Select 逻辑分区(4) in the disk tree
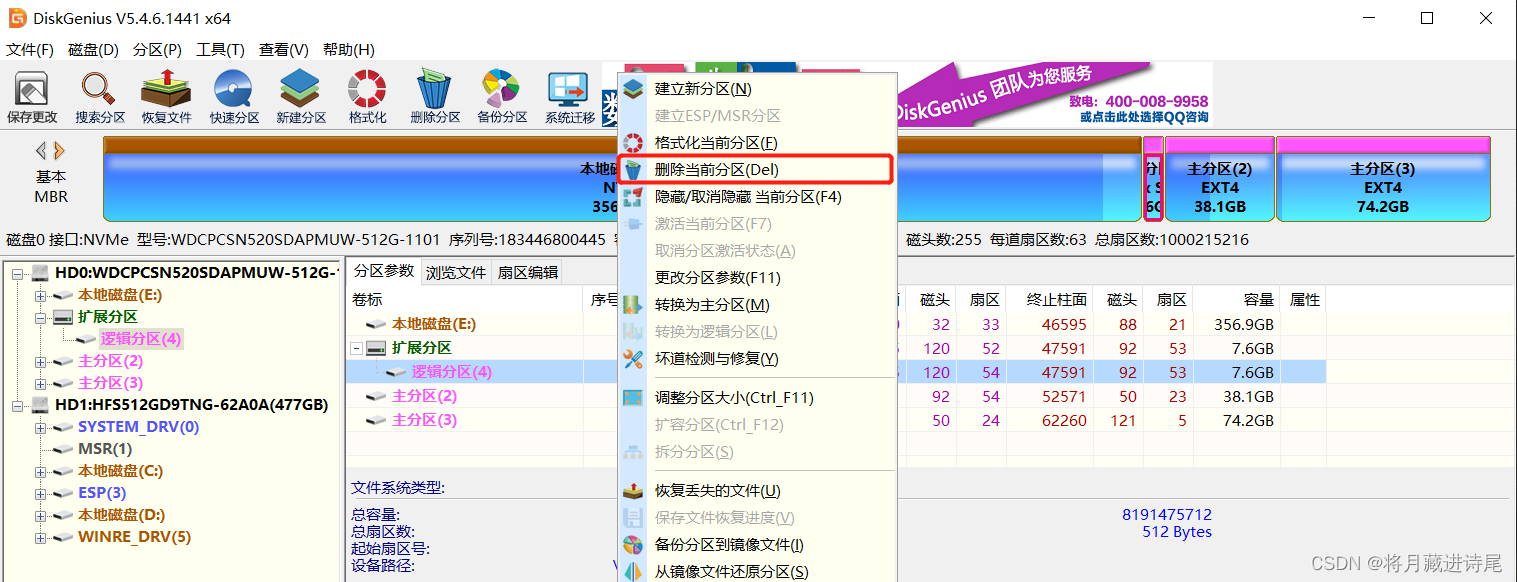This screenshot has height=582, width=1517. [141, 339]
